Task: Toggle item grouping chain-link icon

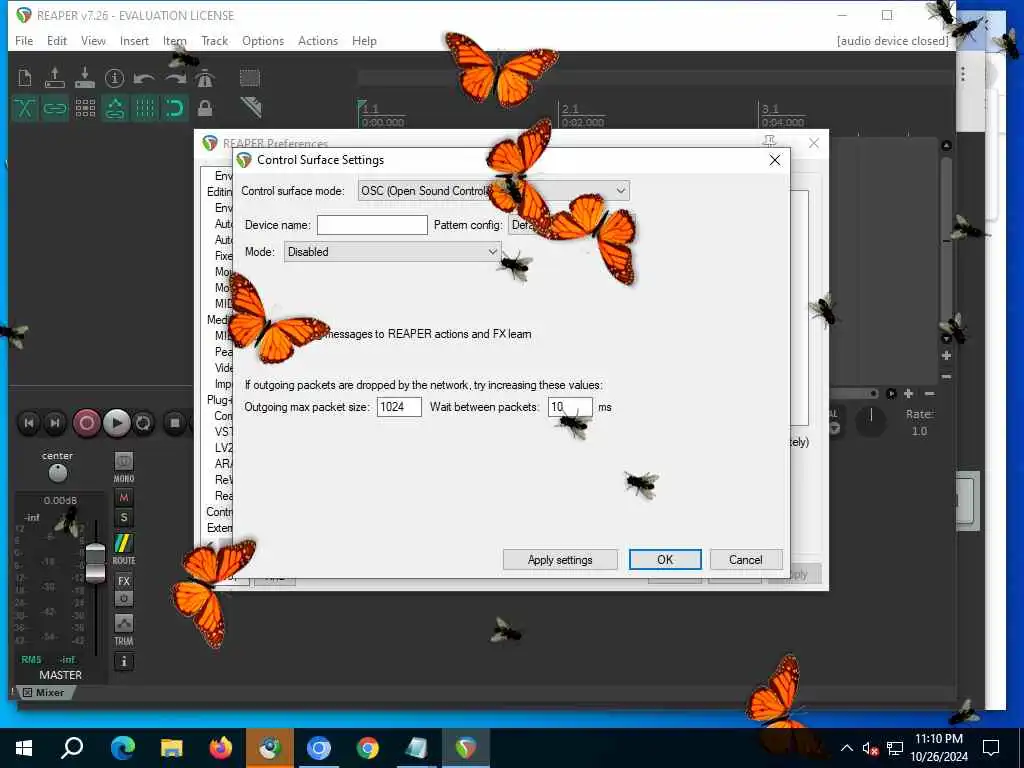Action: click(x=55, y=108)
